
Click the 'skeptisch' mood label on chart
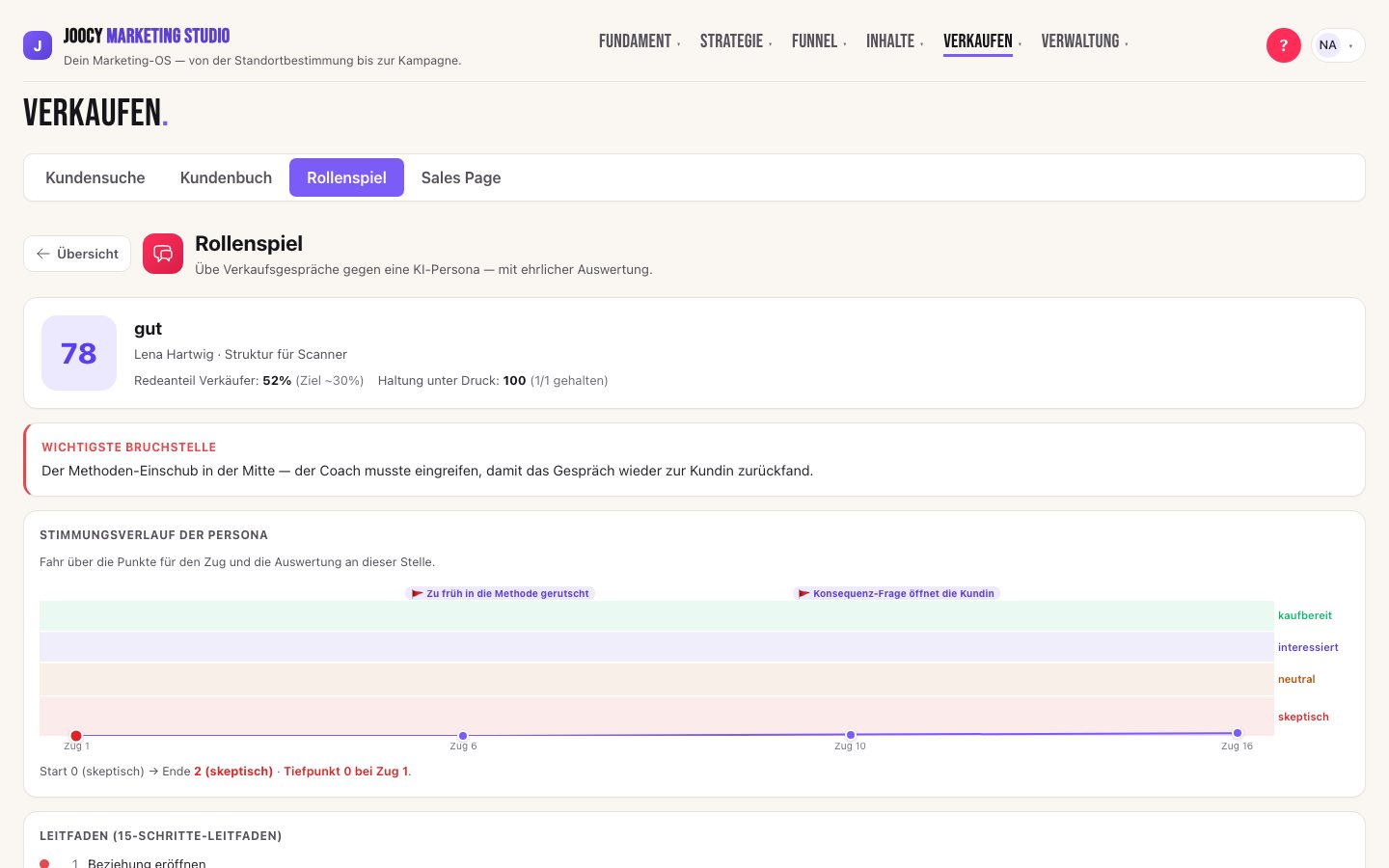click(1303, 717)
